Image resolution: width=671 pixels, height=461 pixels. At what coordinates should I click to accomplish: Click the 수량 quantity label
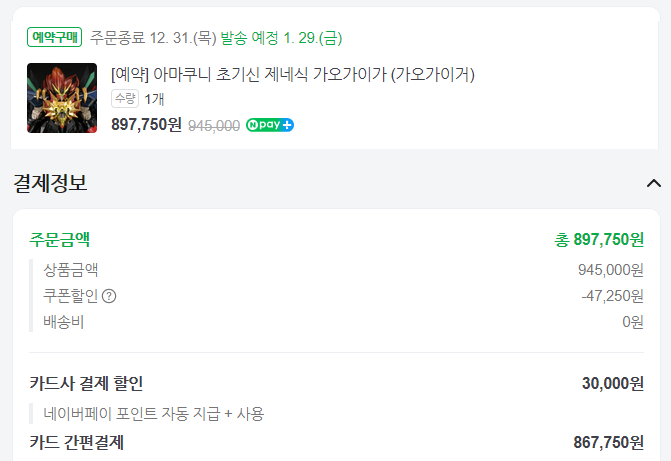click(125, 99)
